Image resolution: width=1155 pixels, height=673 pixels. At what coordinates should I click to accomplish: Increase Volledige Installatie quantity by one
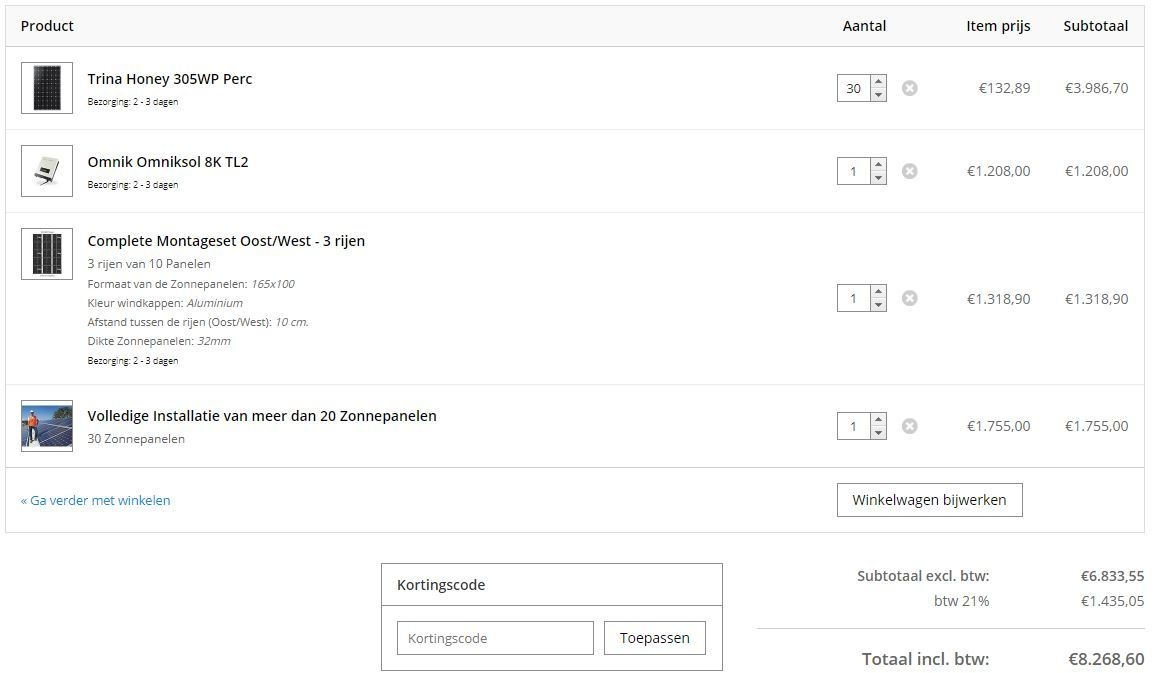coord(878,420)
